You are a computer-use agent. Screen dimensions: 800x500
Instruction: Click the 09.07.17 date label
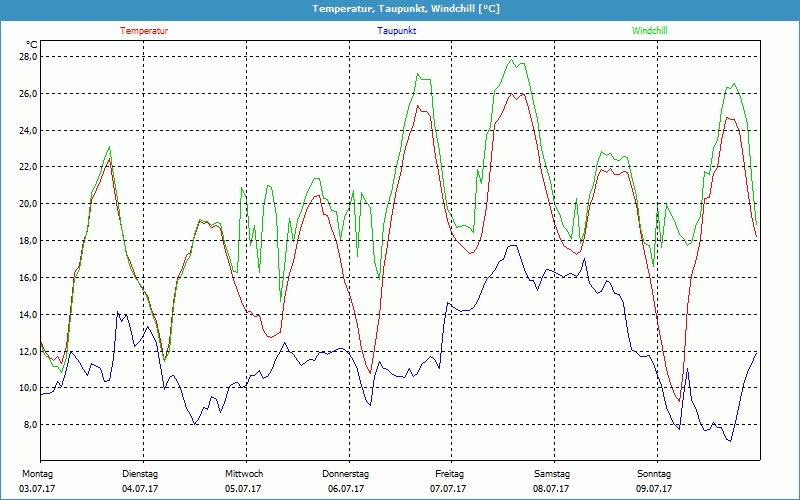654,489
